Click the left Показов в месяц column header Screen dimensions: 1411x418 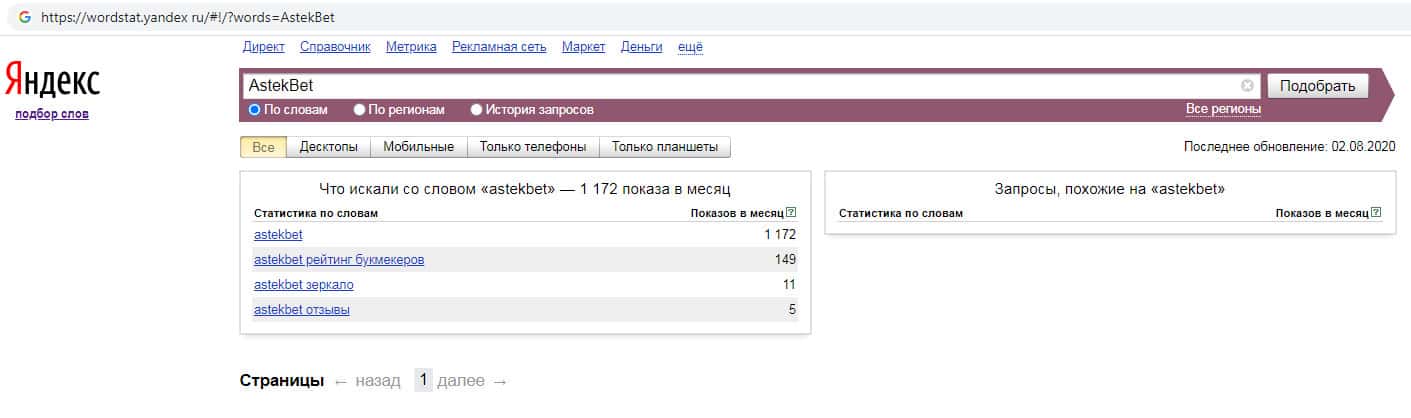pos(737,213)
